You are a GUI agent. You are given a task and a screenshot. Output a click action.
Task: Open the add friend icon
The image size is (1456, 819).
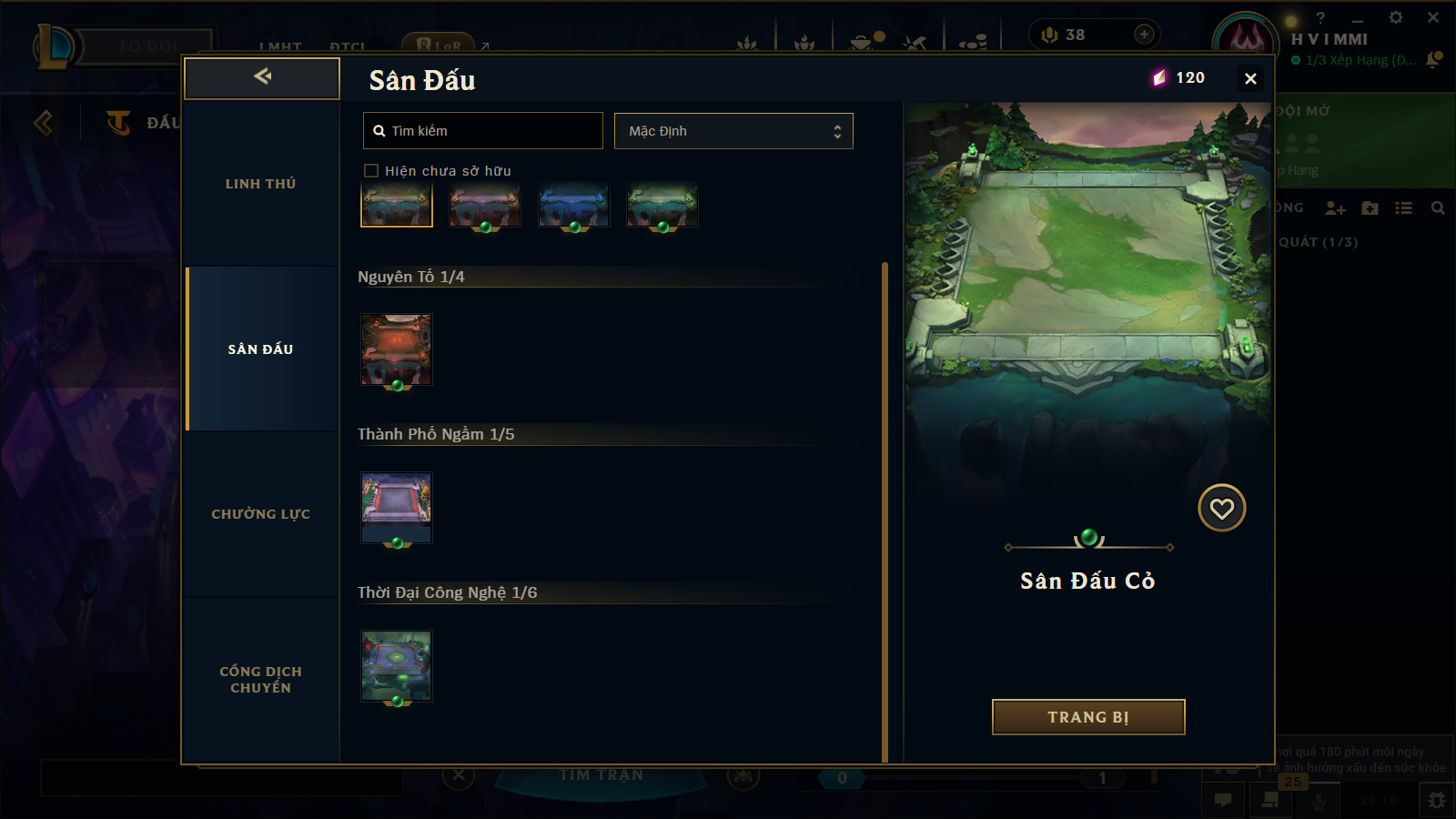(x=1335, y=208)
